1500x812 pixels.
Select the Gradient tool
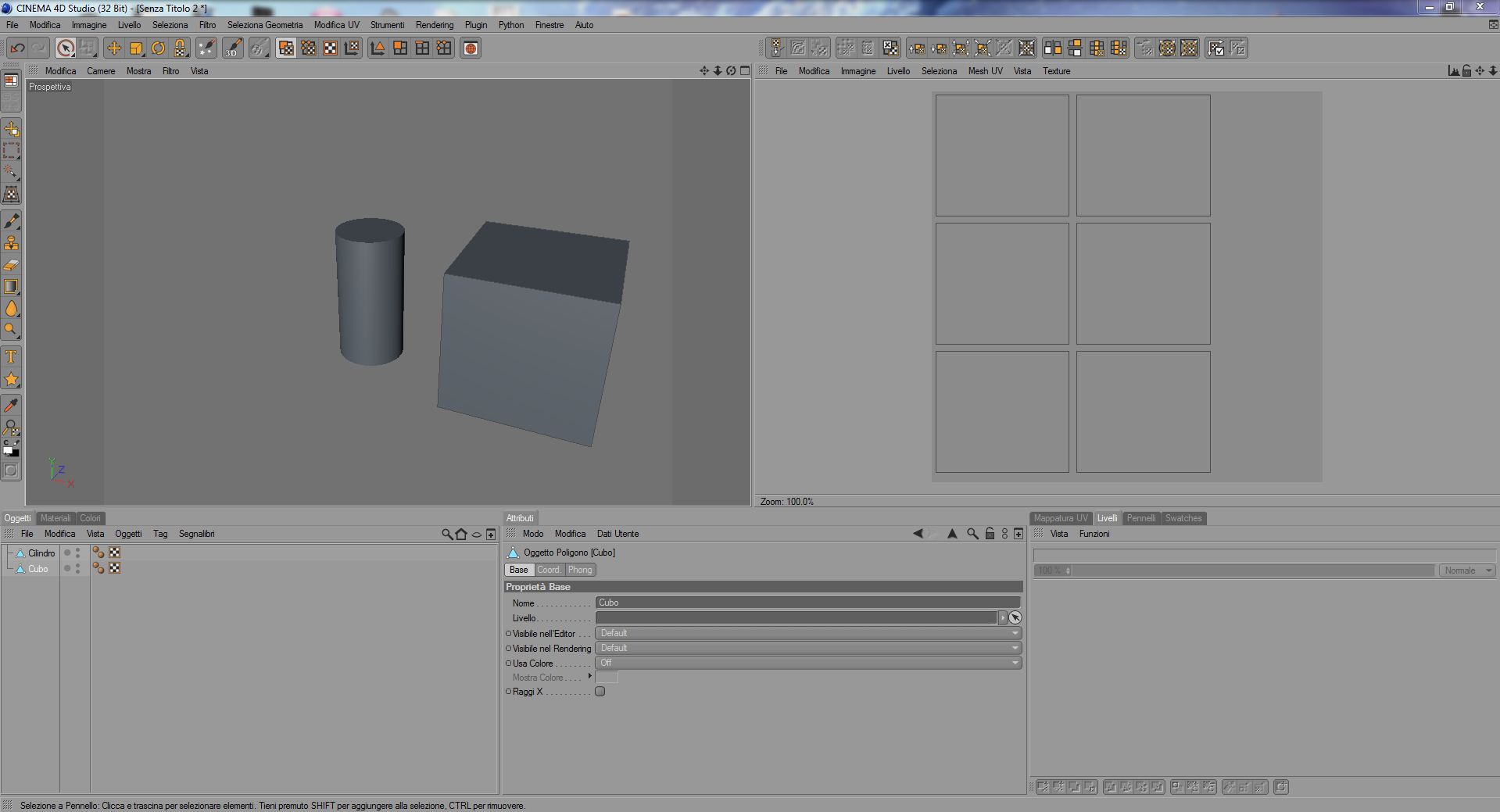(12, 287)
